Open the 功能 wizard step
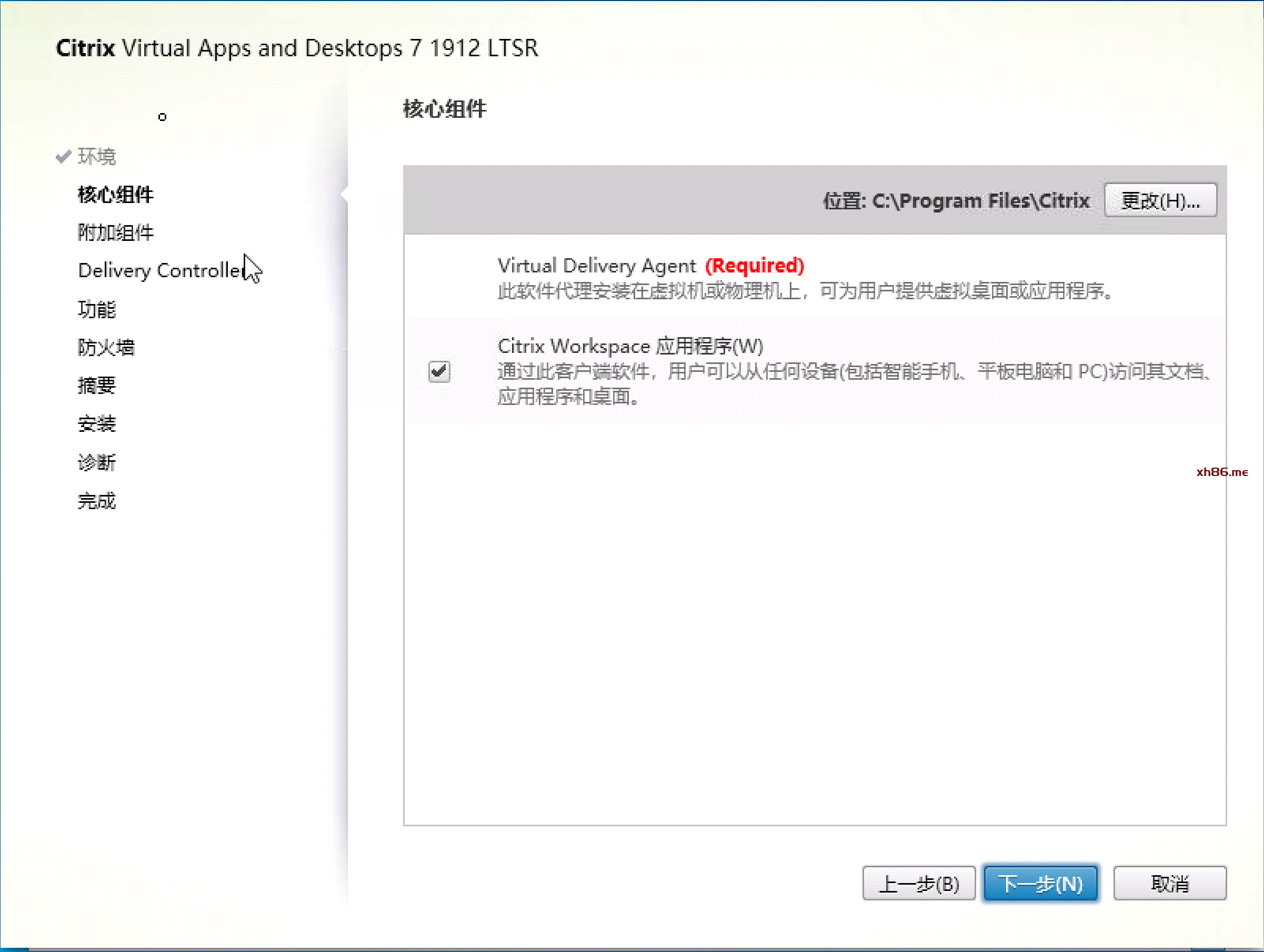Image resolution: width=1264 pixels, height=952 pixels. pyautogui.click(x=97, y=309)
